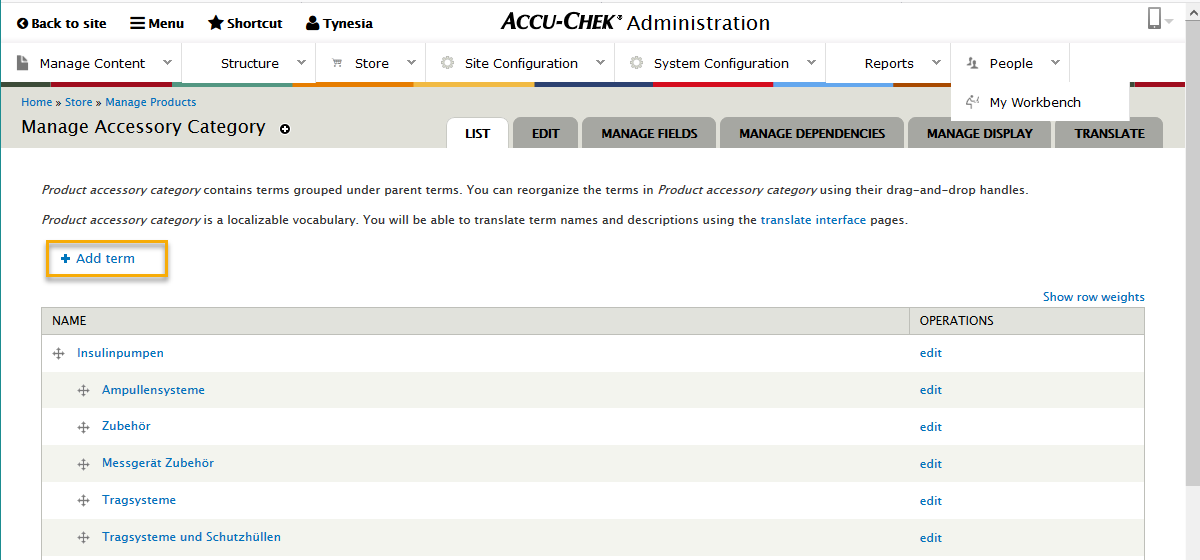
Task: Open the Zubehör term link
Action: (x=126, y=426)
